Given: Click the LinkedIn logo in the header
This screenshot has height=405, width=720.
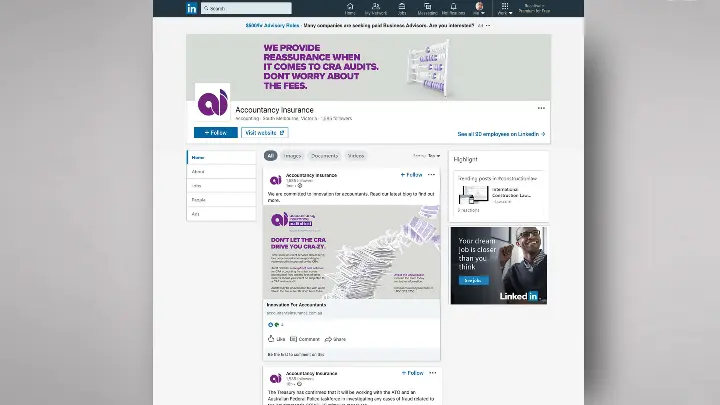Looking at the screenshot, I should click(x=191, y=8).
